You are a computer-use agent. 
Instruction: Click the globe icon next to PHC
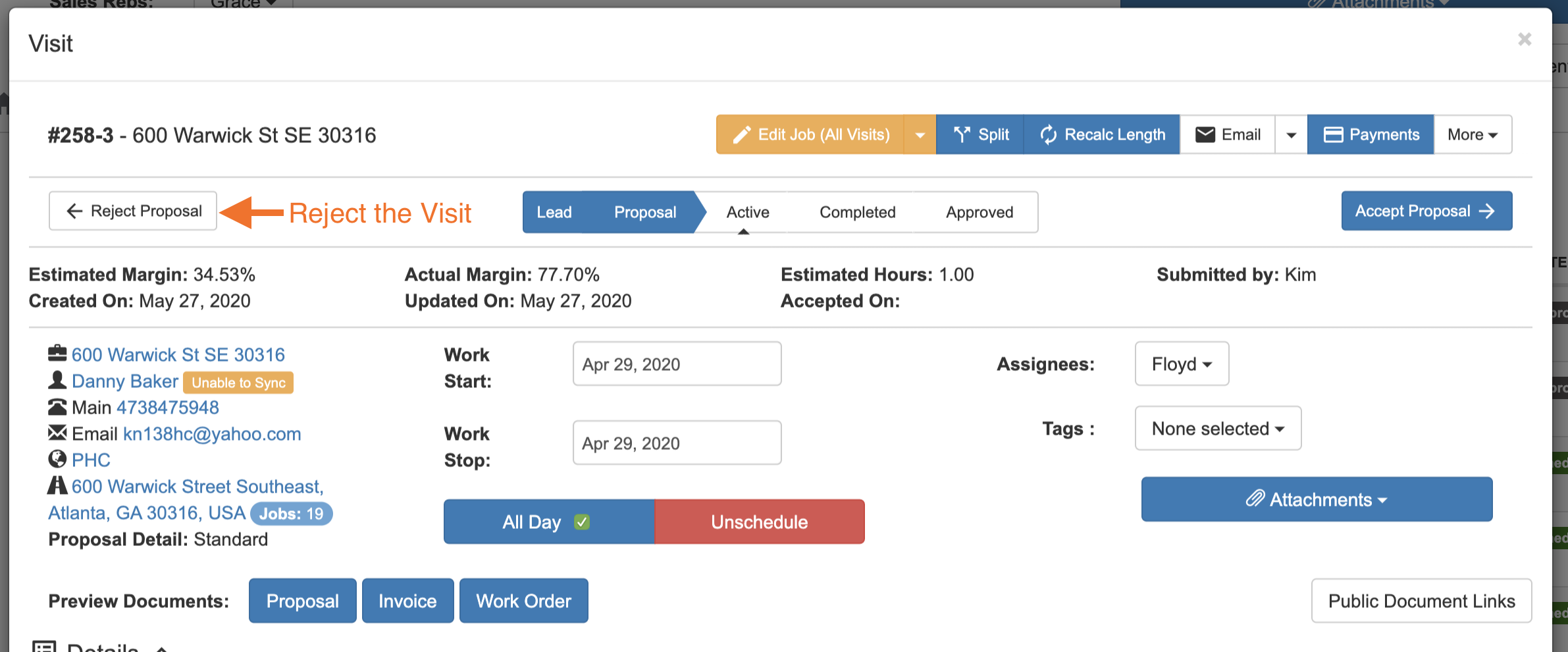(x=57, y=459)
